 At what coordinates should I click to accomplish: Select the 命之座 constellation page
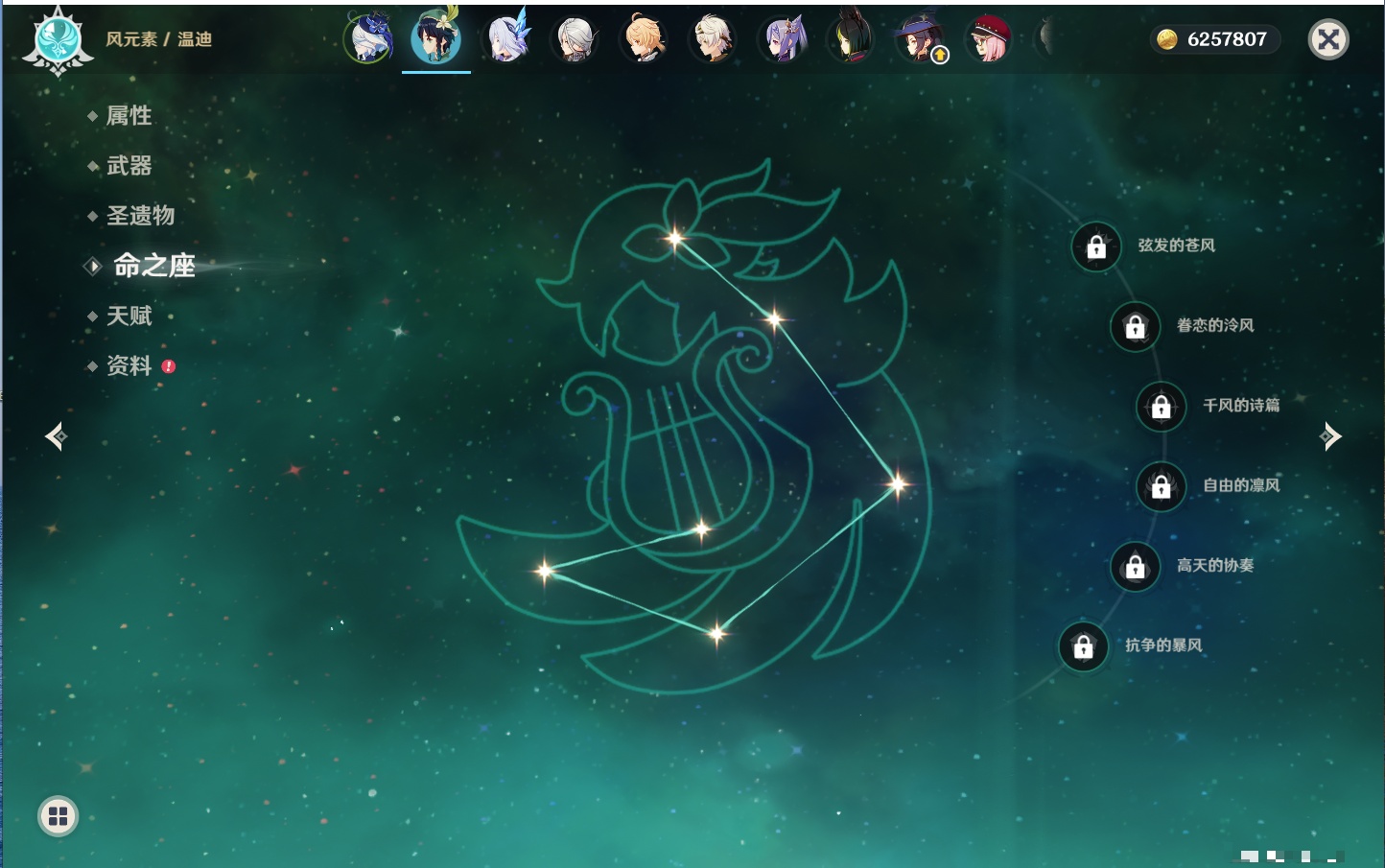pyautogui.click(x=153, y=266)
